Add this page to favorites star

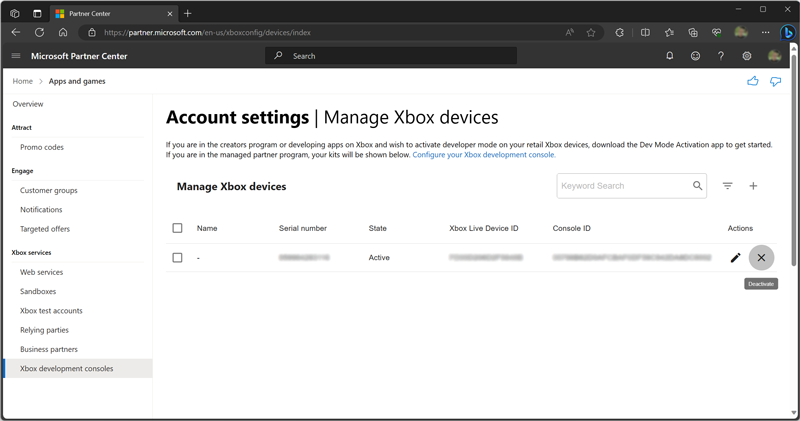[591, 32]
